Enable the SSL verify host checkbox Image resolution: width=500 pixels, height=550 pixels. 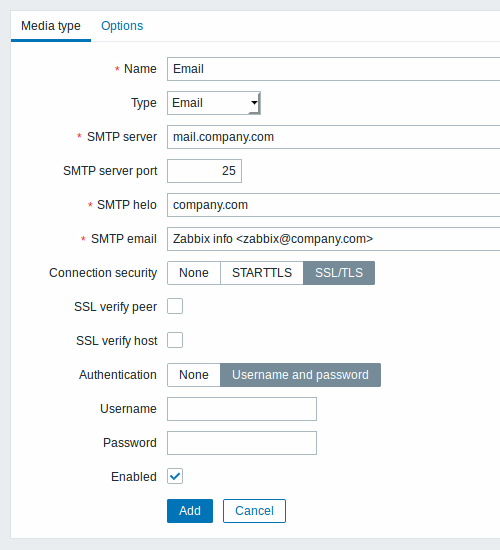click(x=175, y=340)
